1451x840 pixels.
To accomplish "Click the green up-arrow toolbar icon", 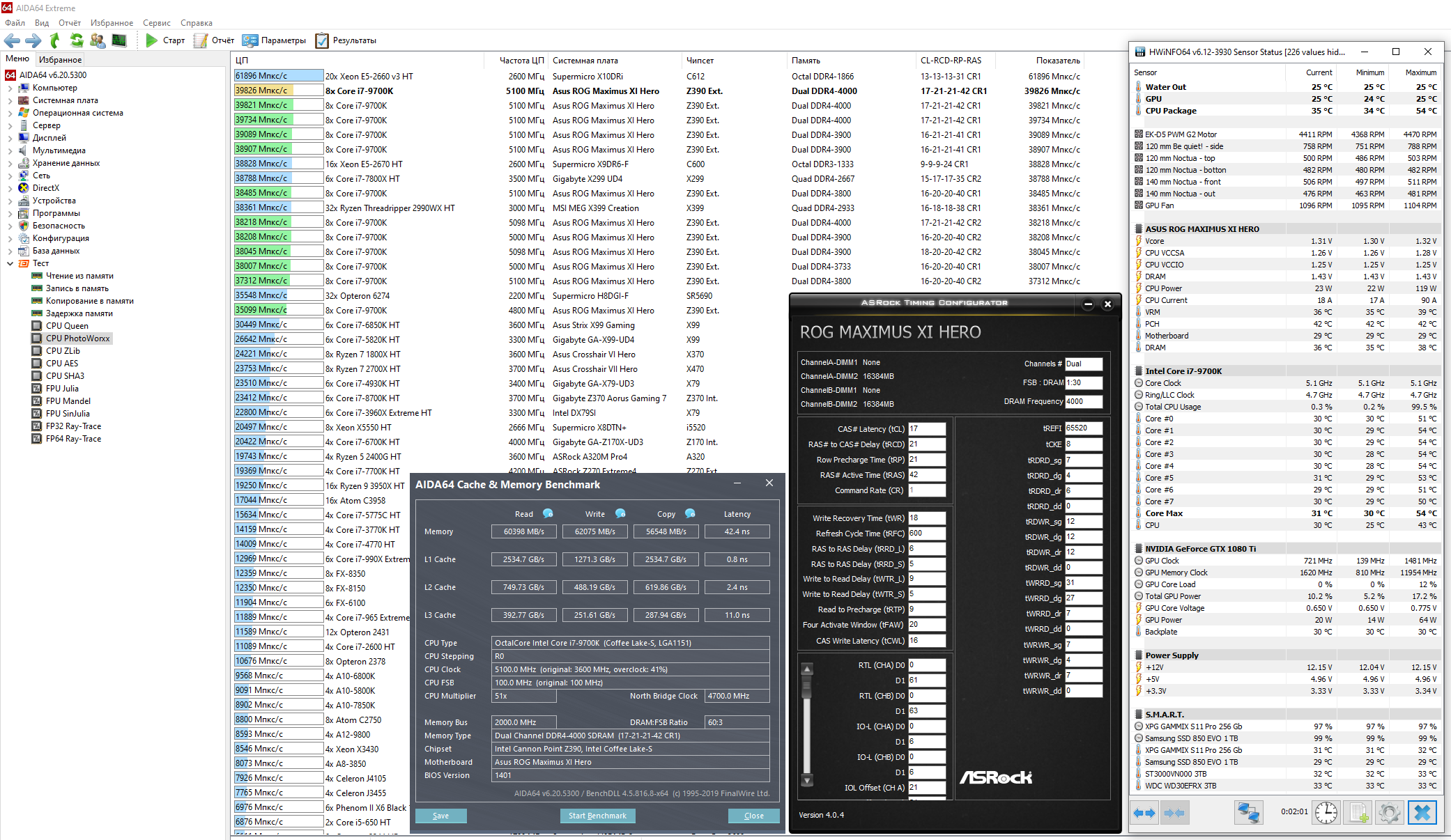I will click(55, 40).
